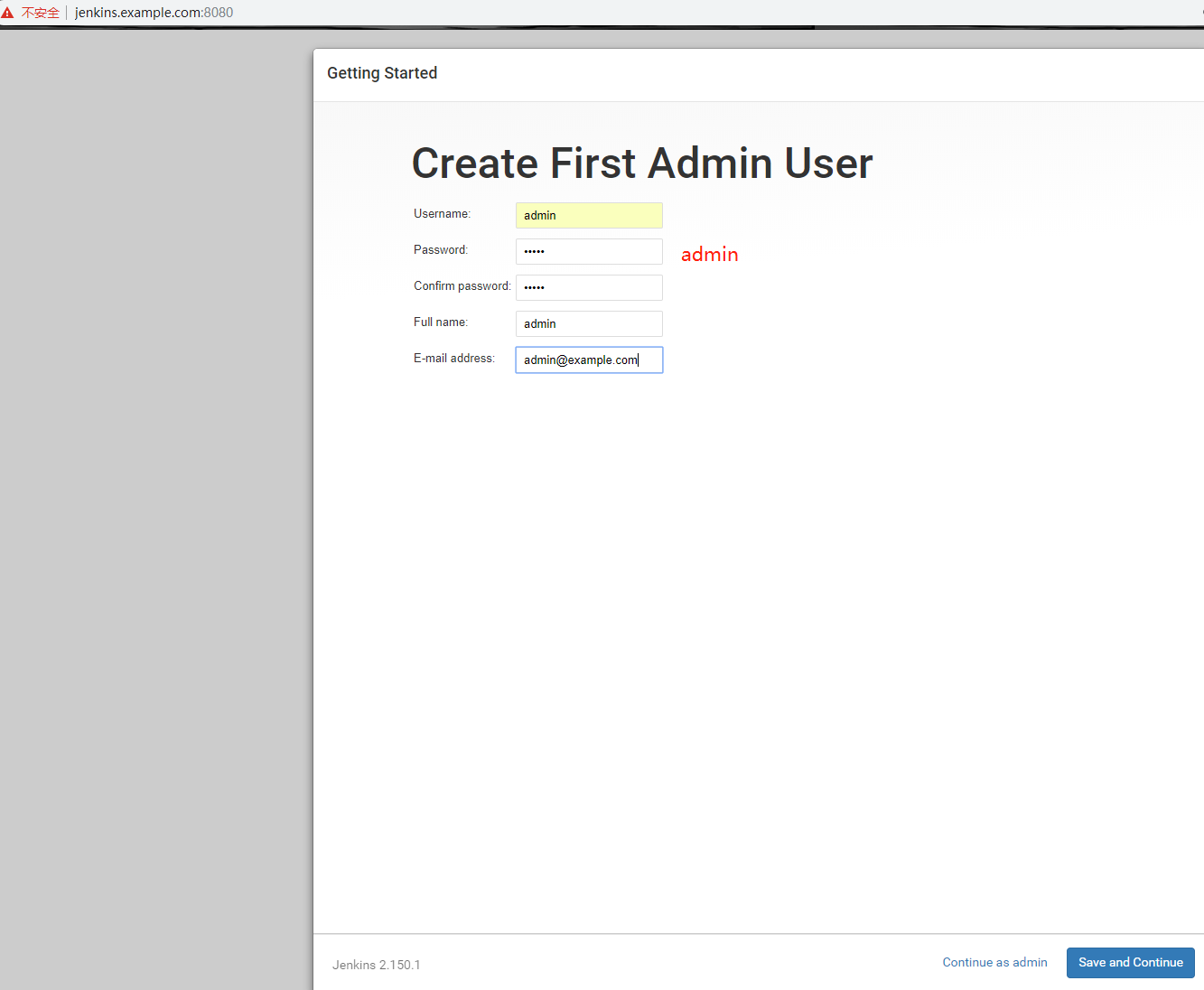Click the insecure site warning triangle icon
This screenshot has height=990, width=1204.
[7, 13]
